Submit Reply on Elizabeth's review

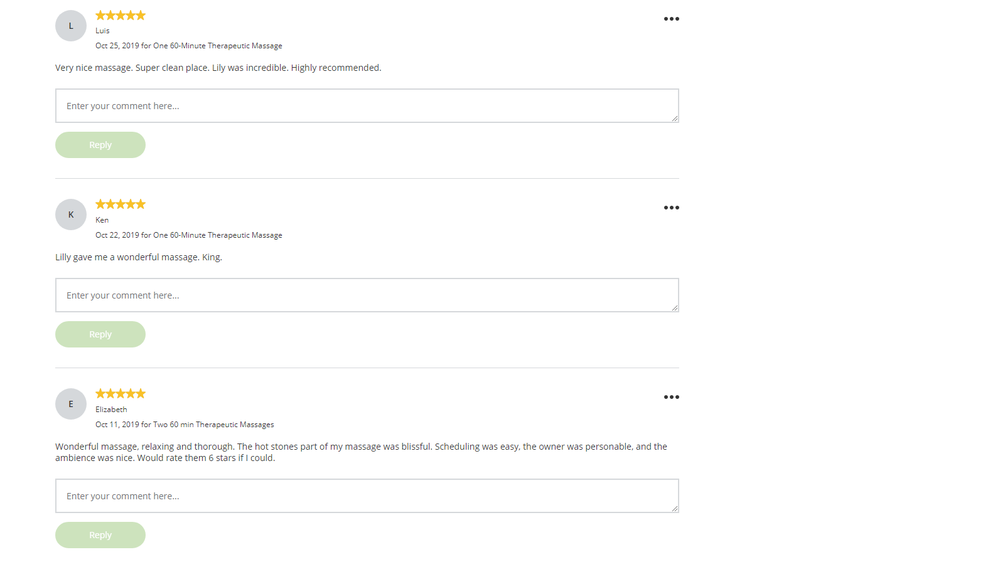point(100,535)
